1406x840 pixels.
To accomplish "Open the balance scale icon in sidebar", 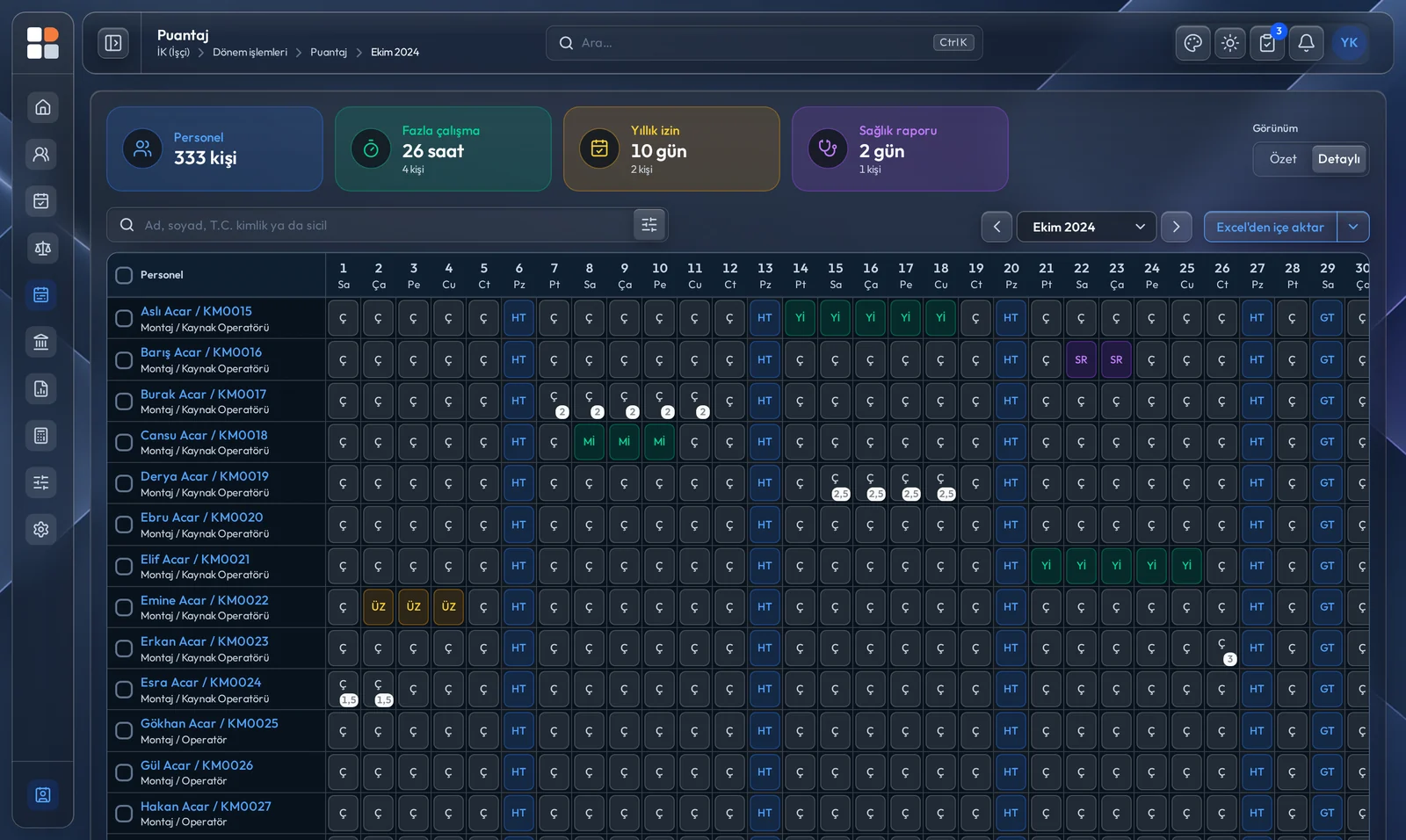I will pos(41,248).
